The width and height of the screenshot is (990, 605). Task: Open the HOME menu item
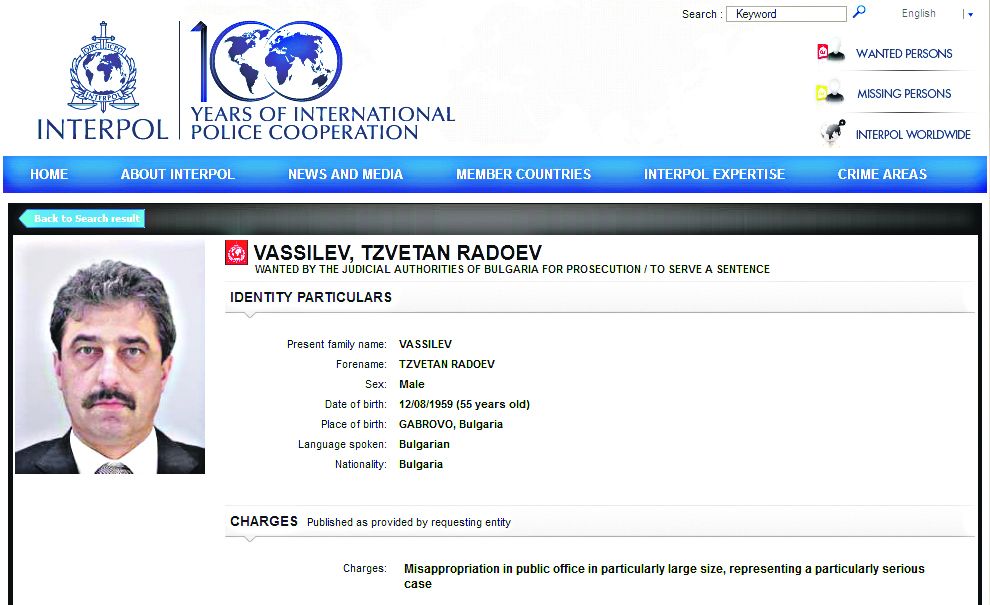49,174
